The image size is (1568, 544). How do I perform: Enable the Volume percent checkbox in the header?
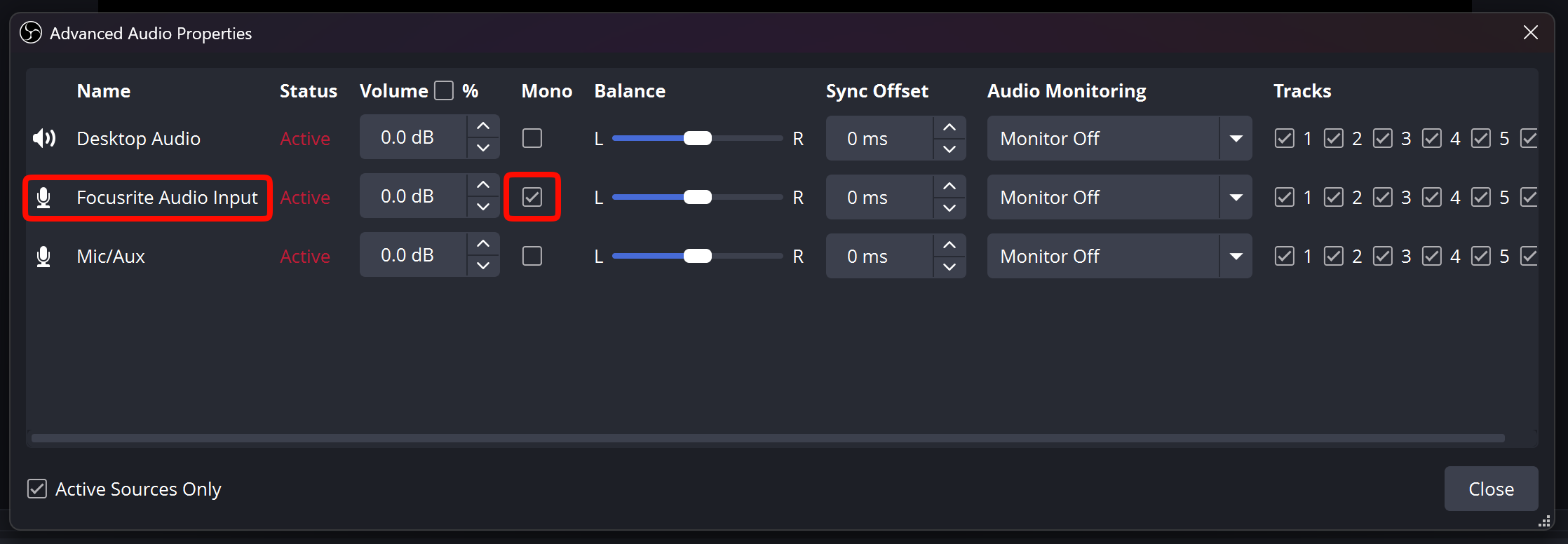[x=444, y=90]
